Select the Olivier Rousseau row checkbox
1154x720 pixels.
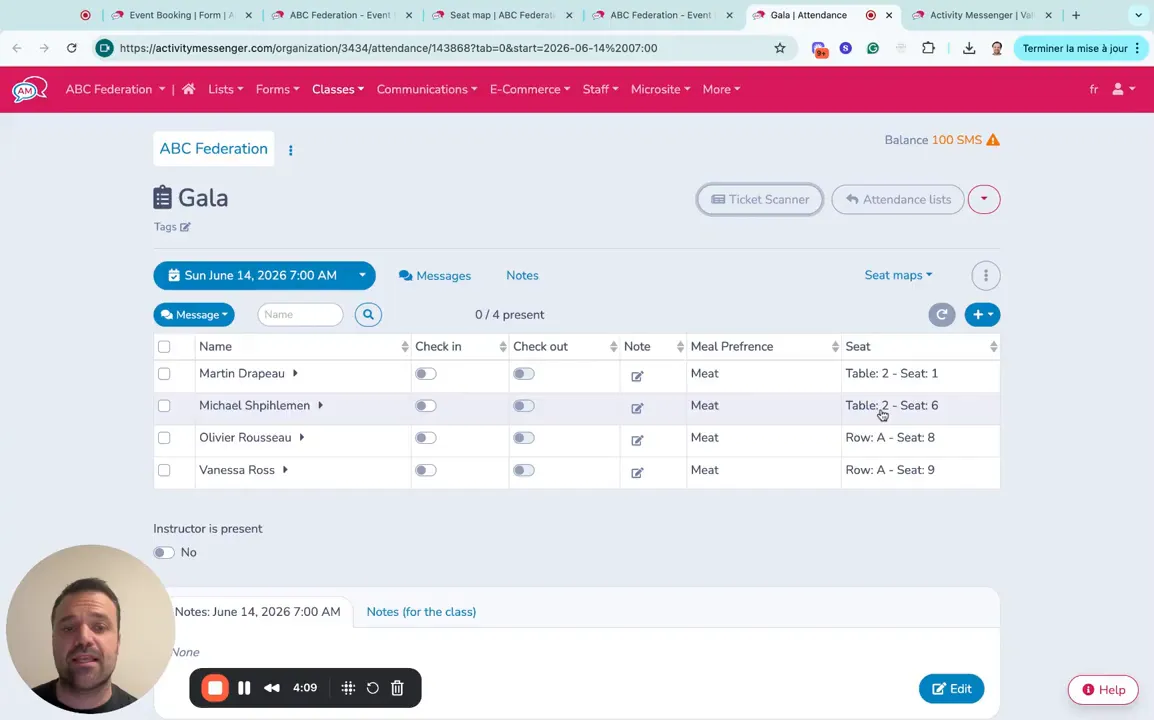click(164, 438)
